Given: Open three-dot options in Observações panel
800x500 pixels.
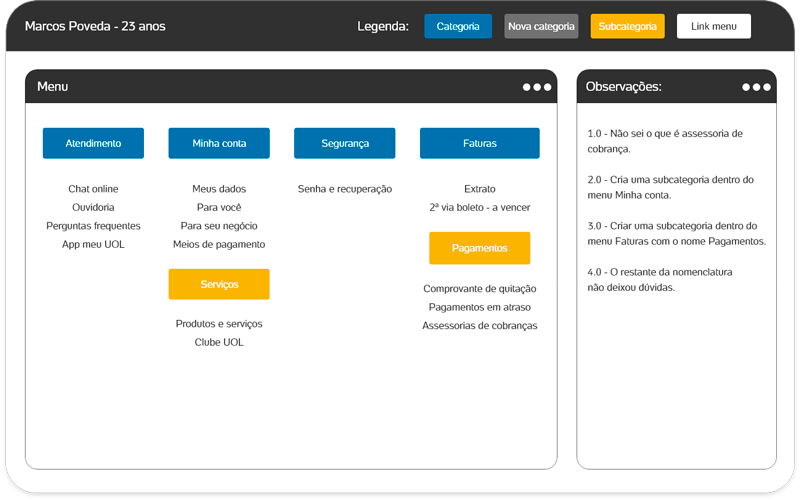Looking at the screenshot, I should click(x=756, y=87).
